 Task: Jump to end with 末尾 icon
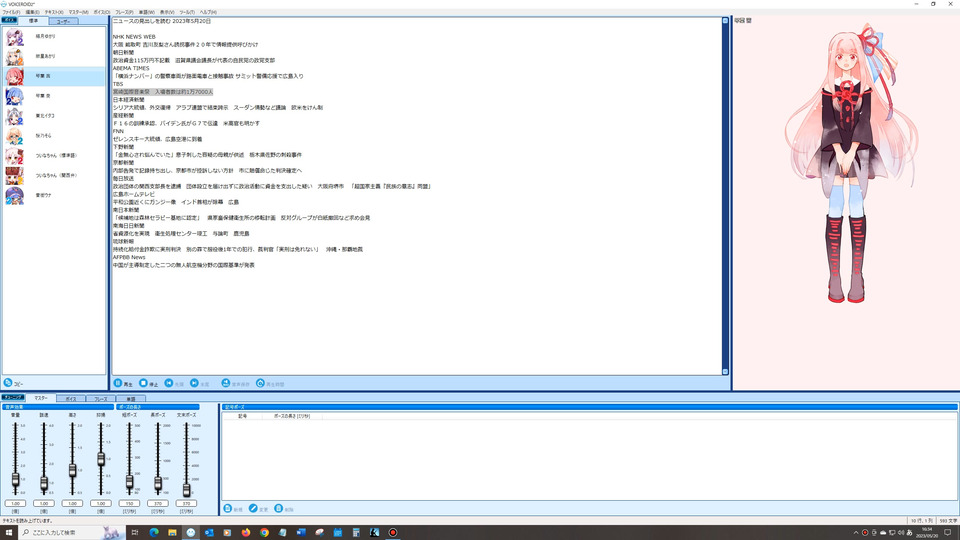(x=194, y=383)
